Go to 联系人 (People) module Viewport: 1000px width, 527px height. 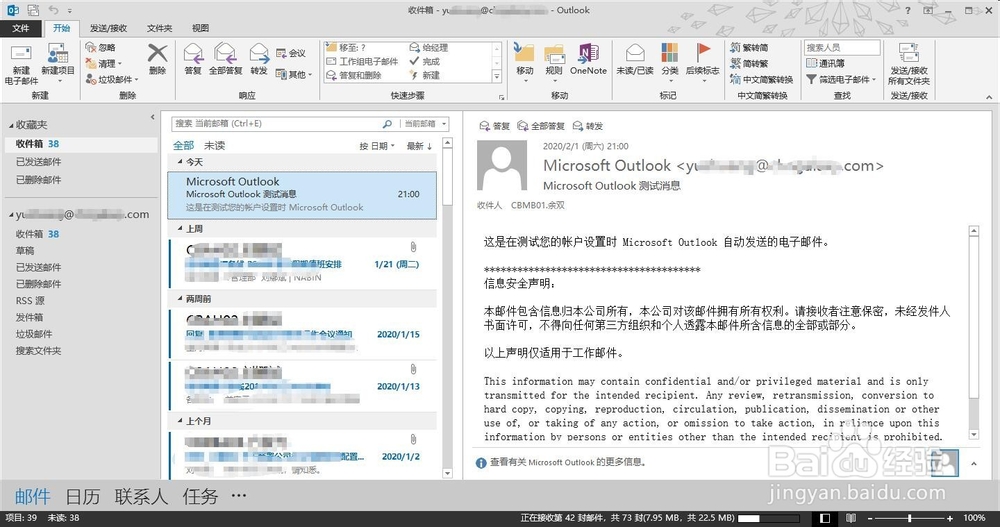pyautogui.click(x=141, y=496)
